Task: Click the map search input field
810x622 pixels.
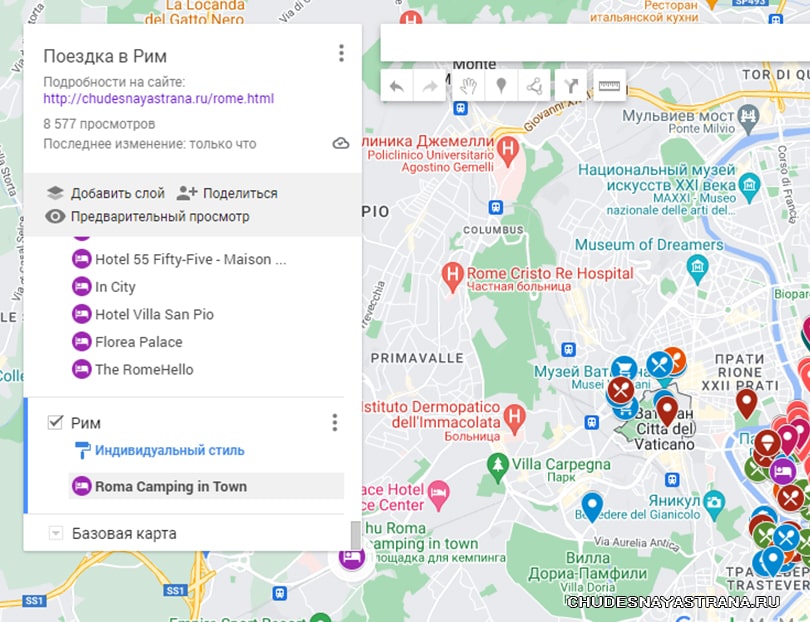Action: coord(595,42)
